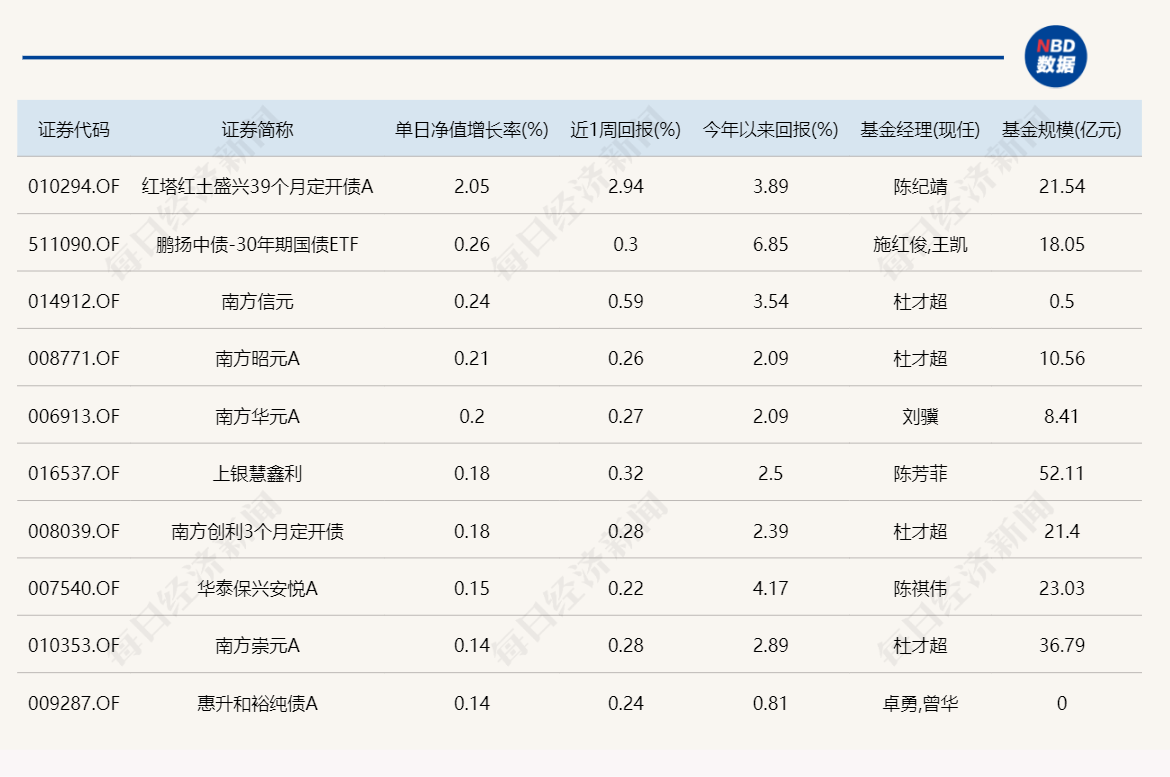Click the daily growth value 0.15
The width and height of the screenshot is (1170, 777).
click(472, 588)
